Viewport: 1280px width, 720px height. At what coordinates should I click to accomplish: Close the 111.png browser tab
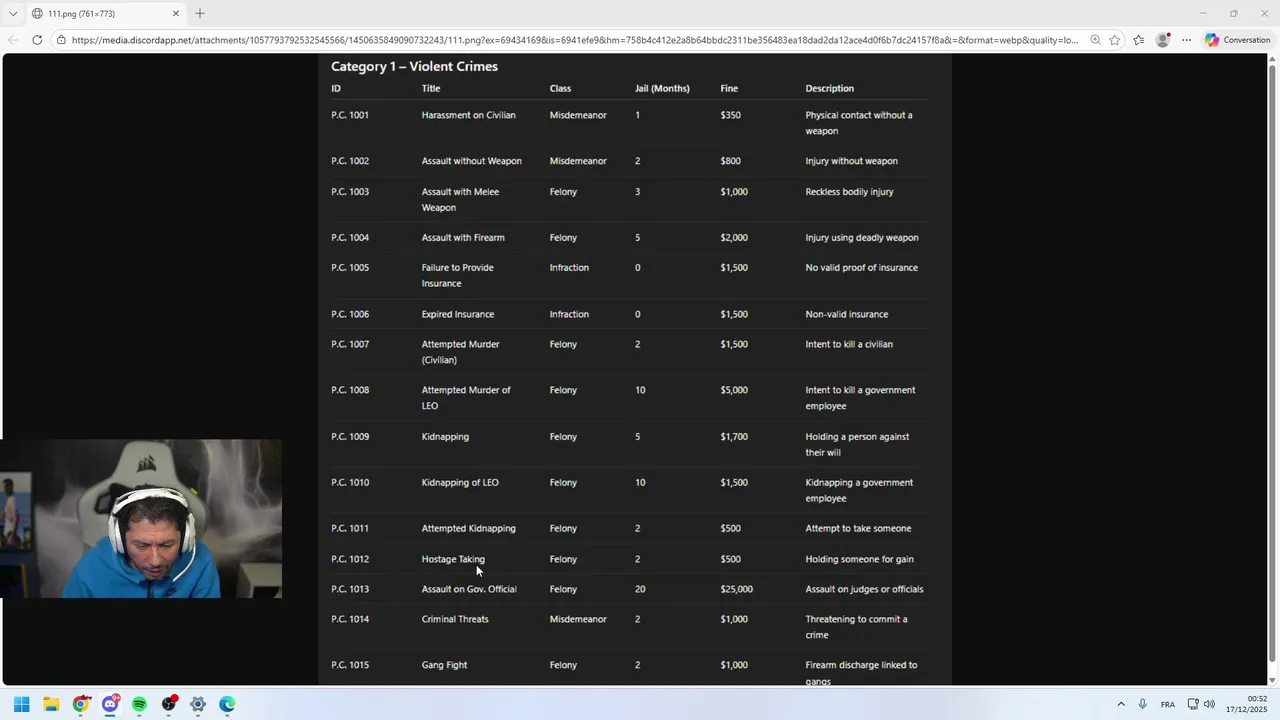click(x=176, y=14)
